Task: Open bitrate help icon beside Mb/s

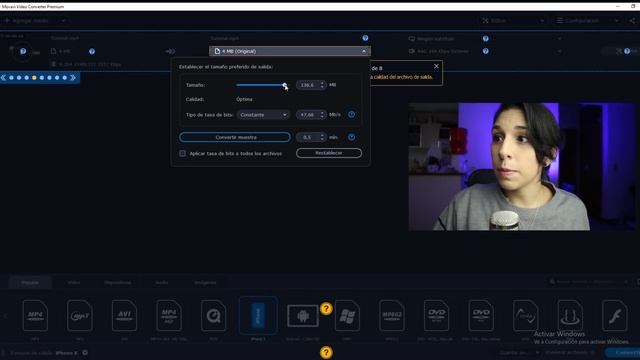Action: pos(351,115)
